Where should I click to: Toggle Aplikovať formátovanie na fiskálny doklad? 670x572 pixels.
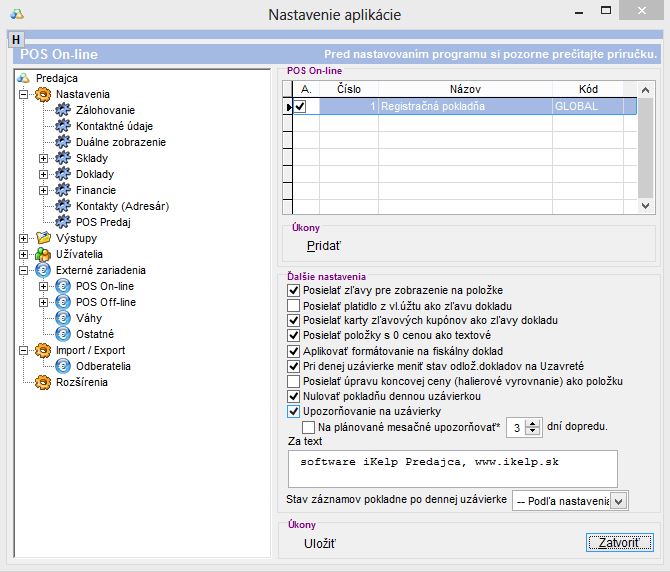tap(293, 351)
